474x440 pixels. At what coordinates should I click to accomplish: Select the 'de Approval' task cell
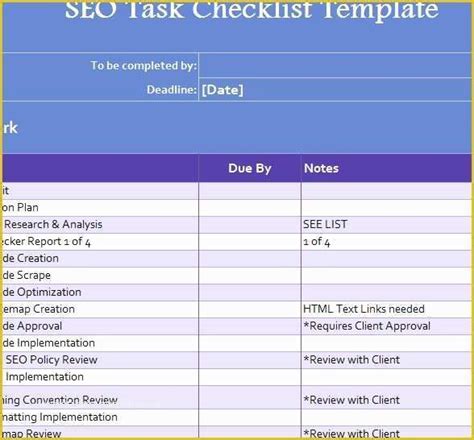tap(100, 326)
